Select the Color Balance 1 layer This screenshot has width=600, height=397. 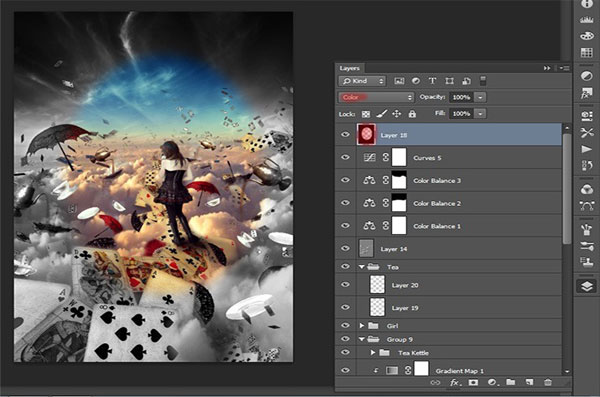click(x=448, y=225)
